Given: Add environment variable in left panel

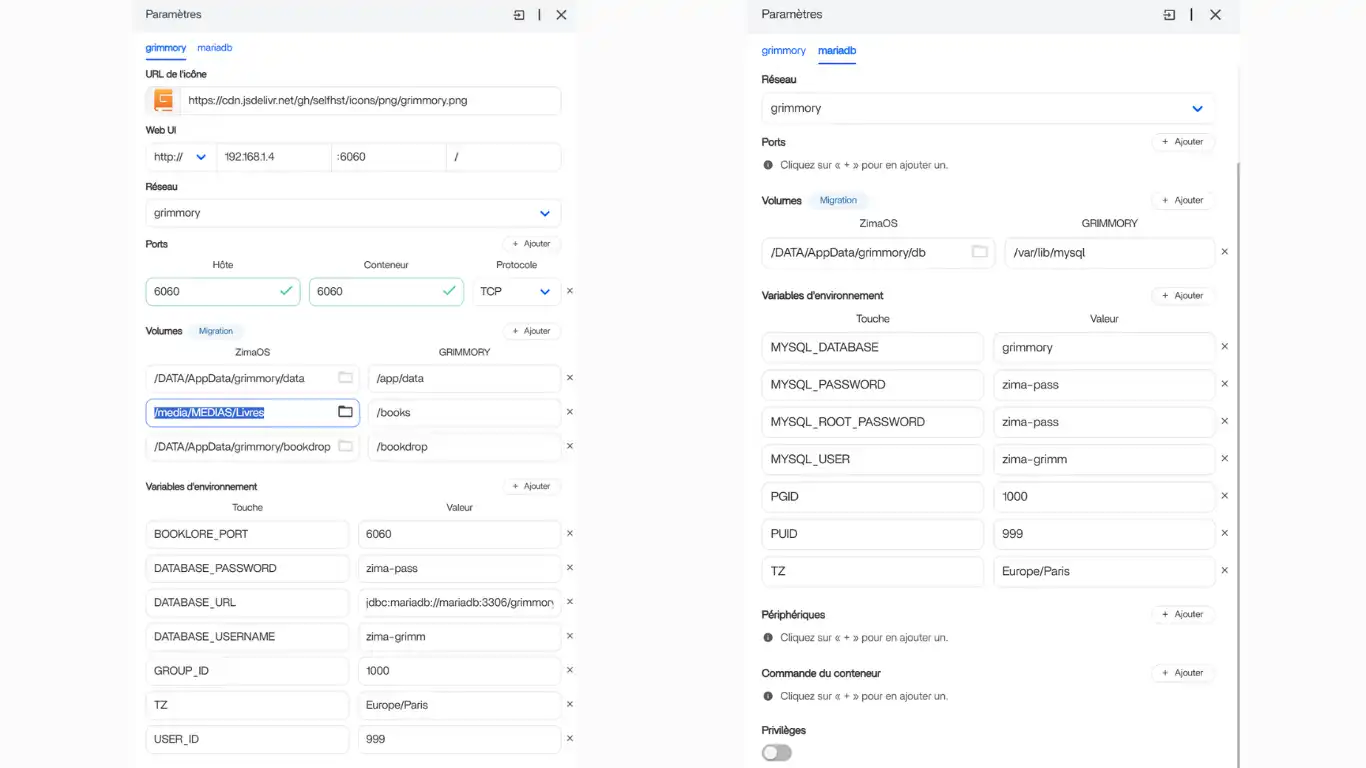Looking at the screenshot, I should point(531,486).
